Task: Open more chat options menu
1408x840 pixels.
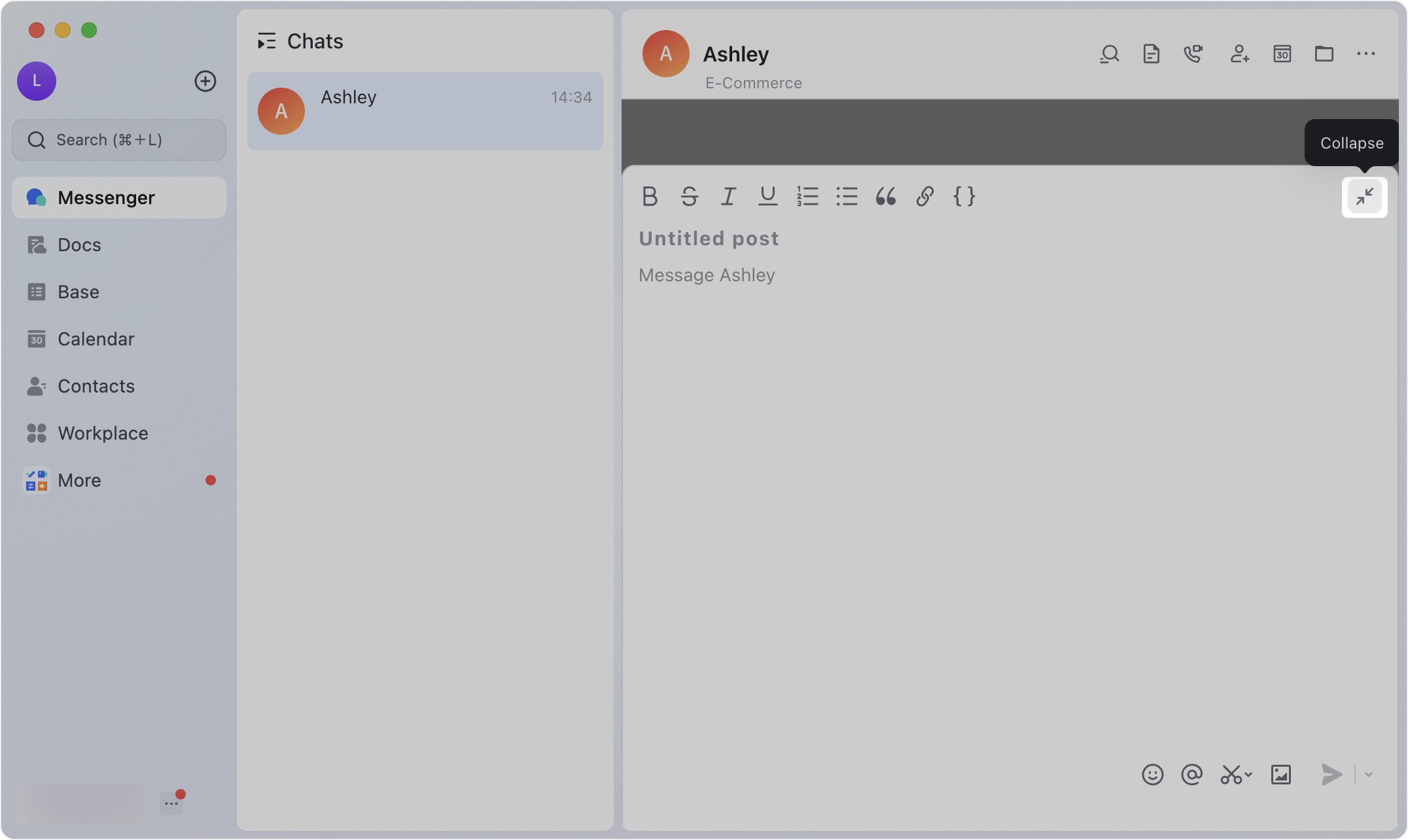Action: tap(1366, 54)
